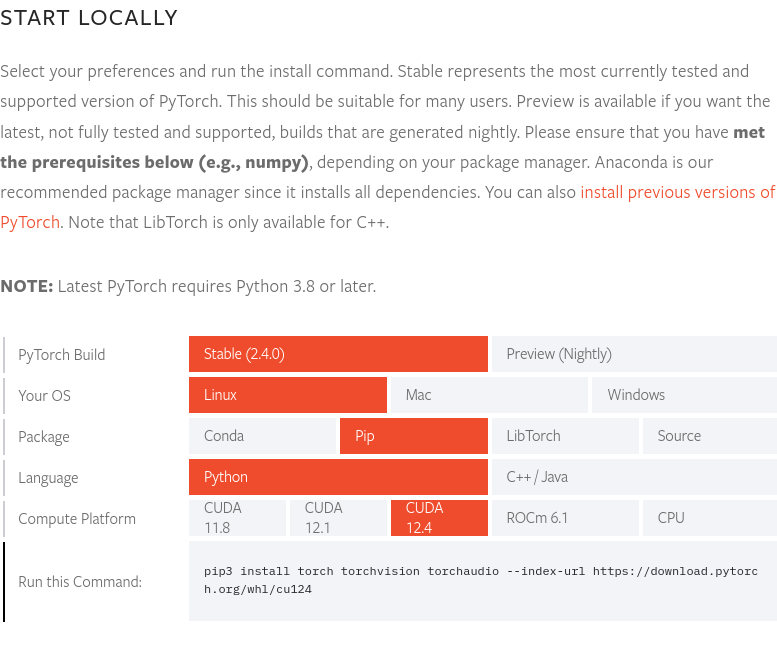The height and width of the screenshot is (649, 777).
Task: Select Linux as your OS
Action: pos(287,395)
